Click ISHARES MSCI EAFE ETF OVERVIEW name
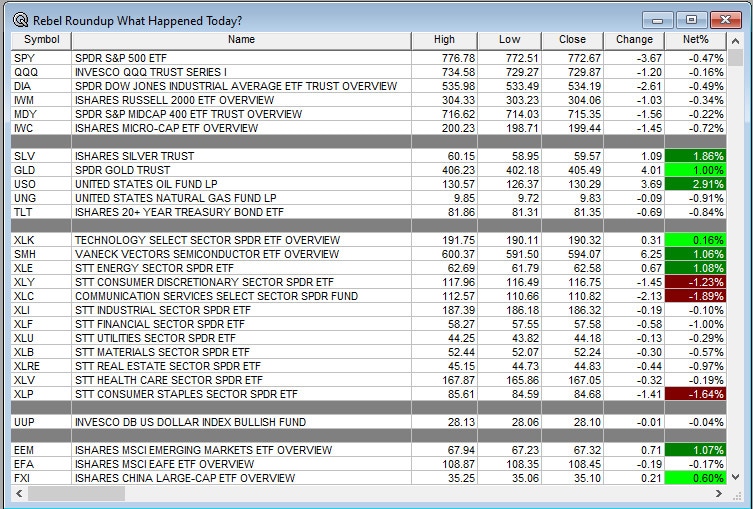 pos(241,464)
